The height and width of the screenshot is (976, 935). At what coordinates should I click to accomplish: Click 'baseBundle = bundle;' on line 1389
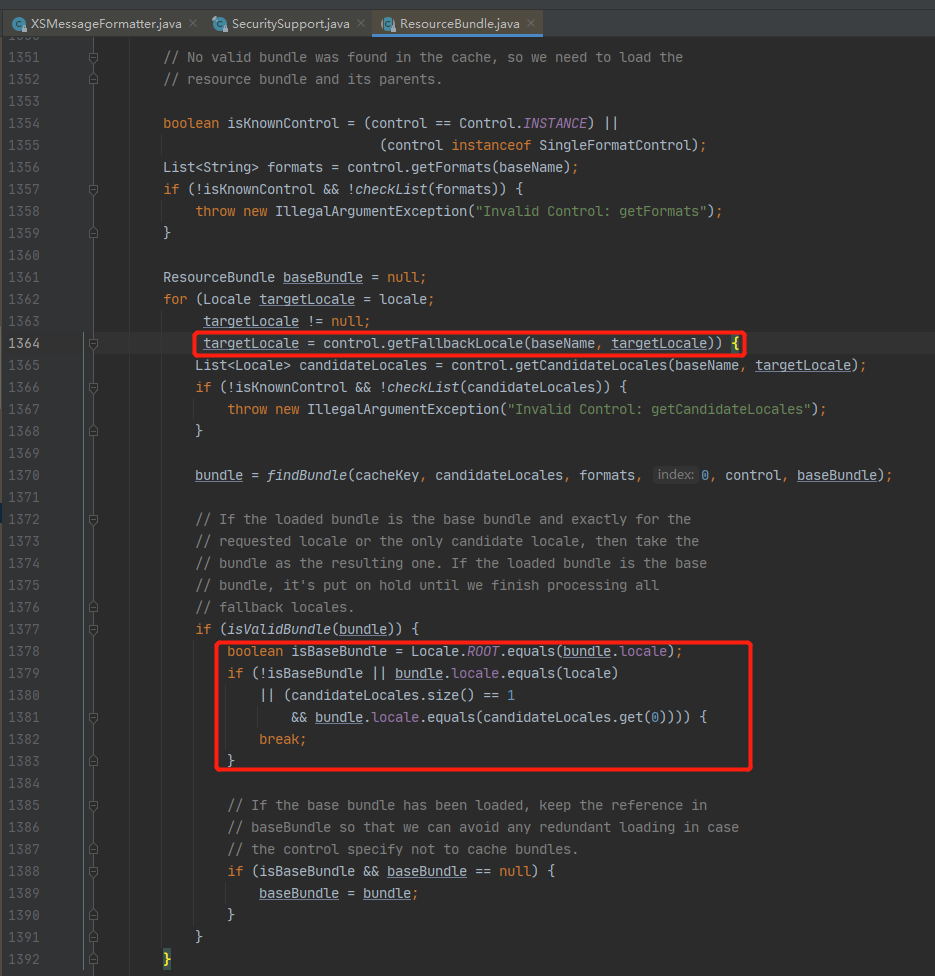[339, 894]
